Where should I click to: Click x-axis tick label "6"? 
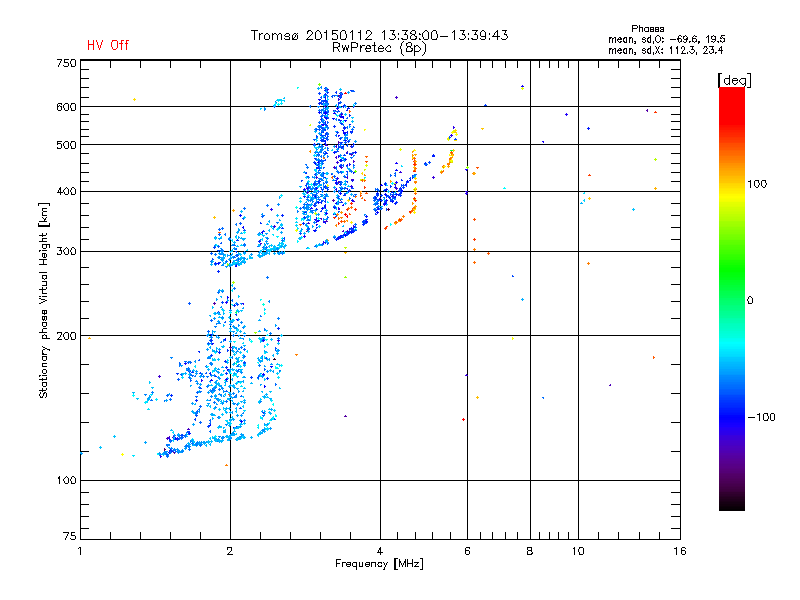pos(467,551)
